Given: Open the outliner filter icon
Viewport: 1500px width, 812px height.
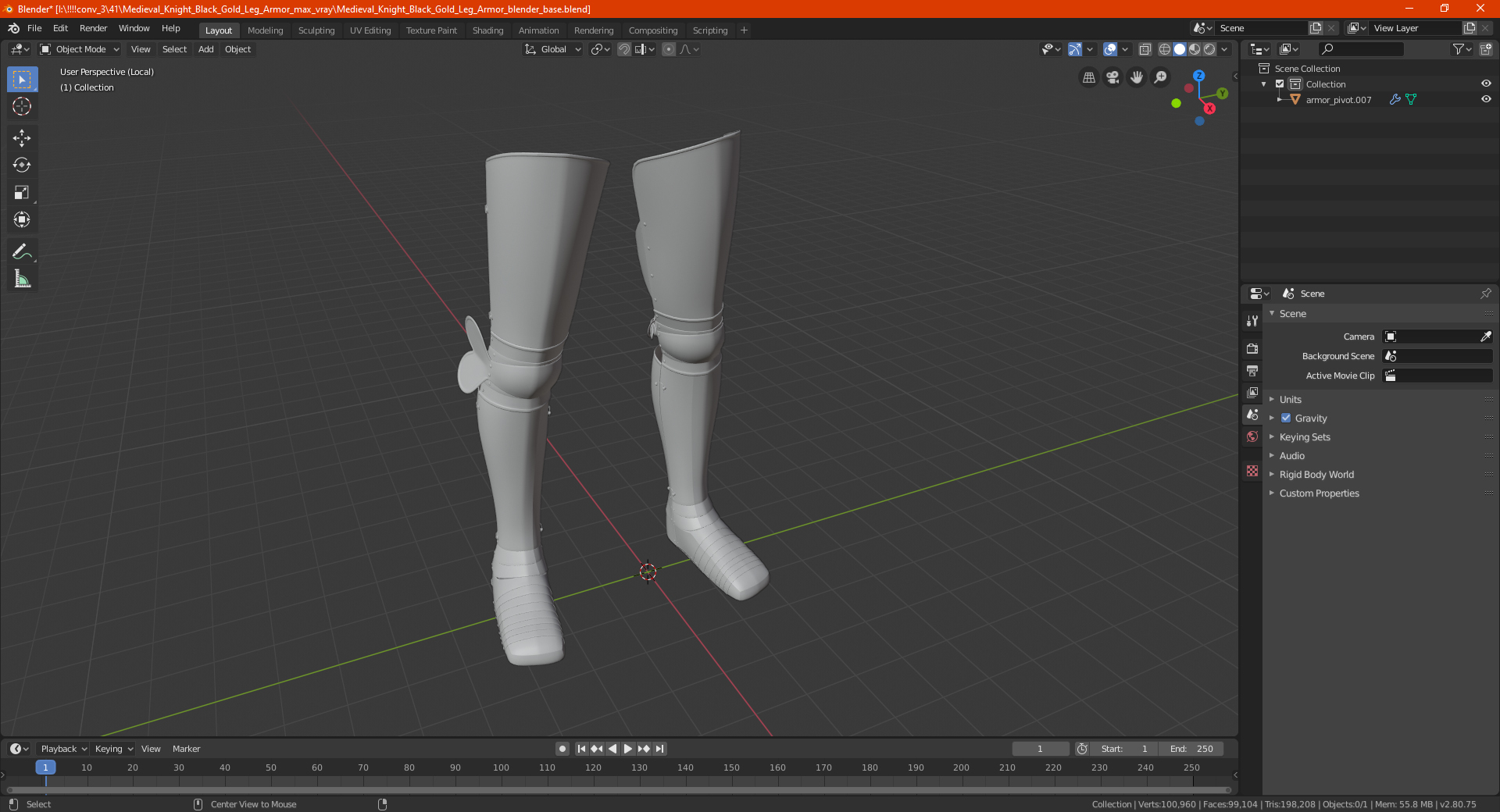Looking at the screenshot, I should pos(1462,49).
